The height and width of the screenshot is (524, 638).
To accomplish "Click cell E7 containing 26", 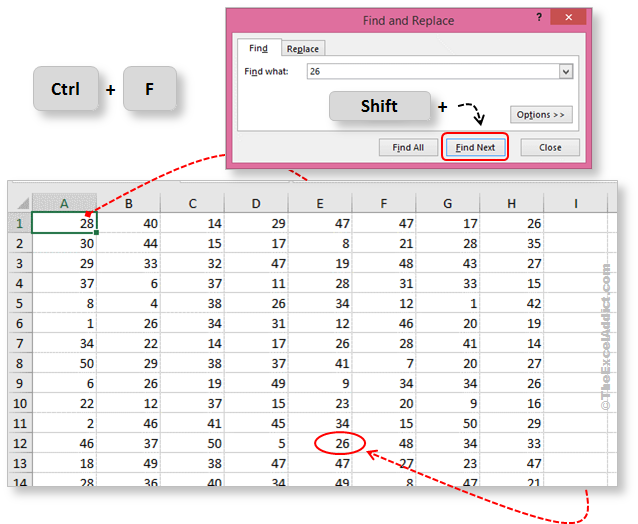I will coord(320,343).
